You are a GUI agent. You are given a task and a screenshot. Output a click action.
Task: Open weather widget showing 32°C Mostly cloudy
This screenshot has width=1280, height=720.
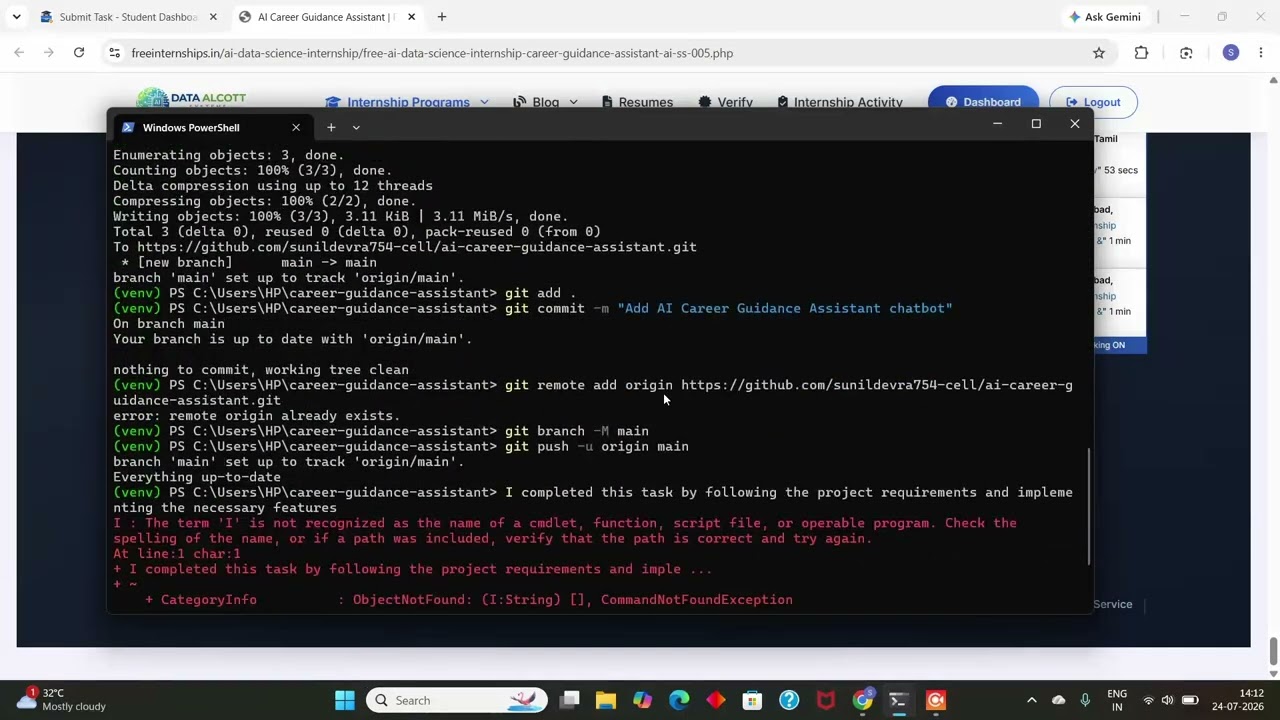tap(62, 700)
